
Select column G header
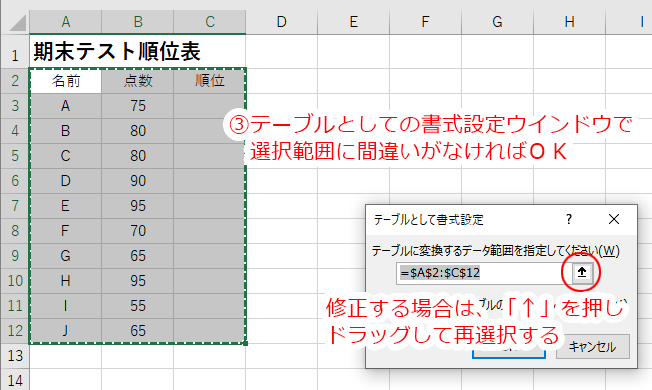point(497,22)
